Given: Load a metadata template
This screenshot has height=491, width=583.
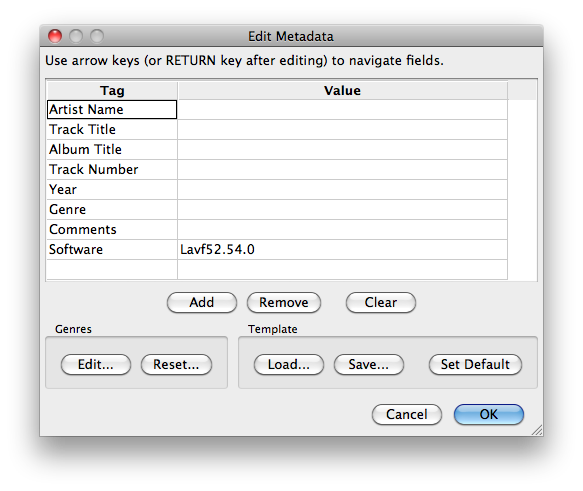Looking at the screenshot, I should tap(289, 364).
